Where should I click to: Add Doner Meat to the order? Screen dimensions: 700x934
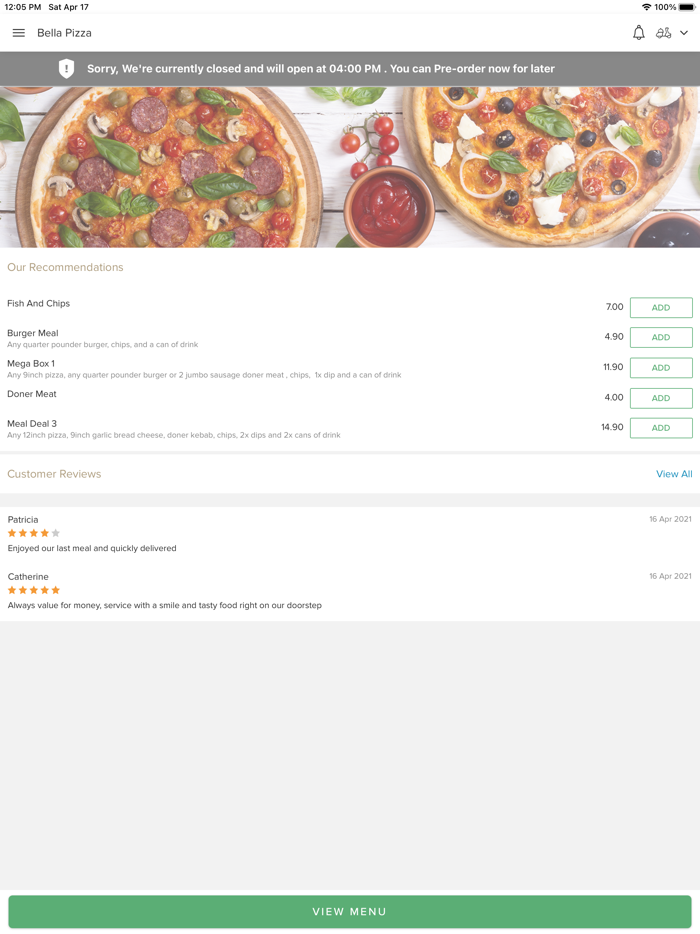tap(661, 398)
